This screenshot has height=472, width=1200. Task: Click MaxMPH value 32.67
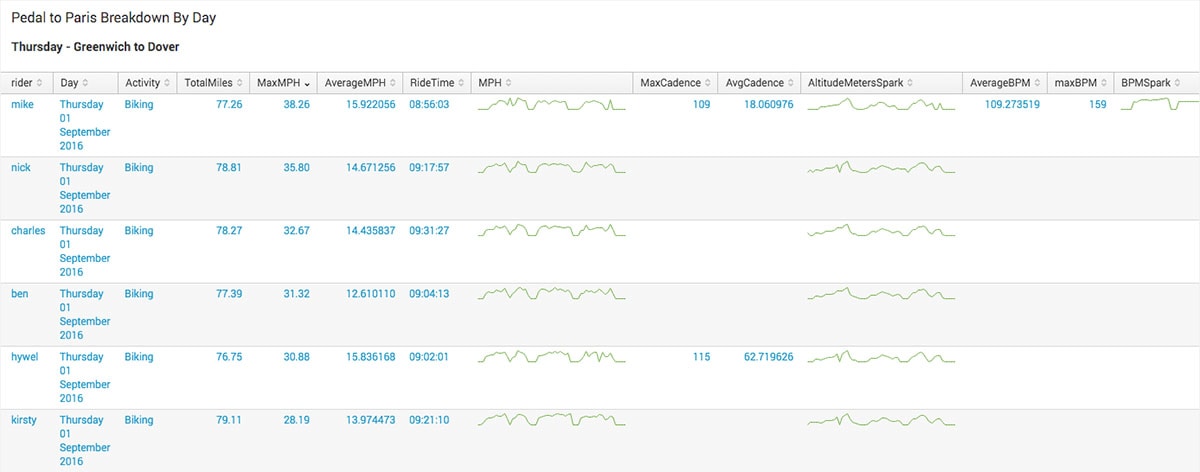tap(297, 230)
